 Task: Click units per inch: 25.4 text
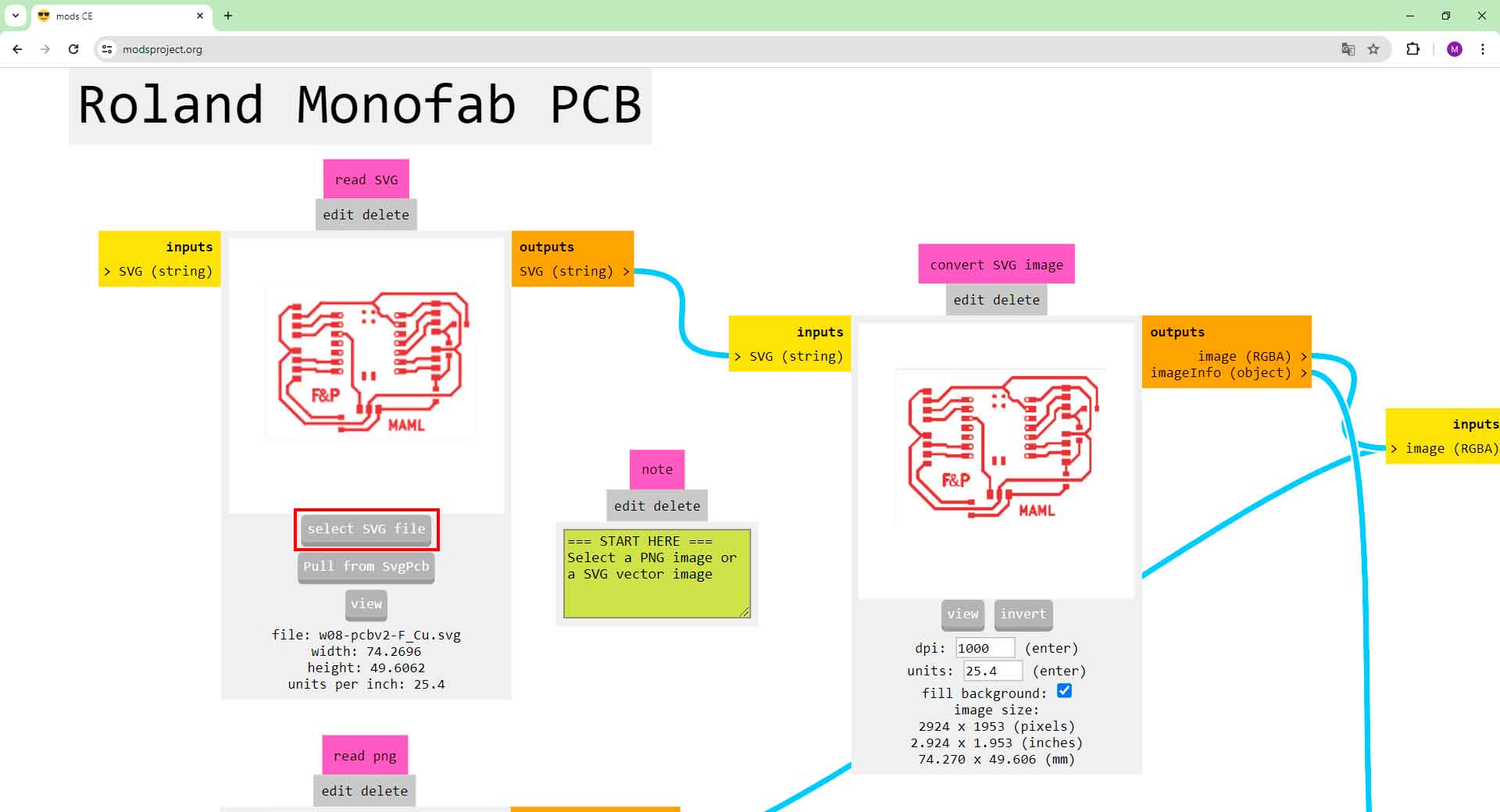366,684
